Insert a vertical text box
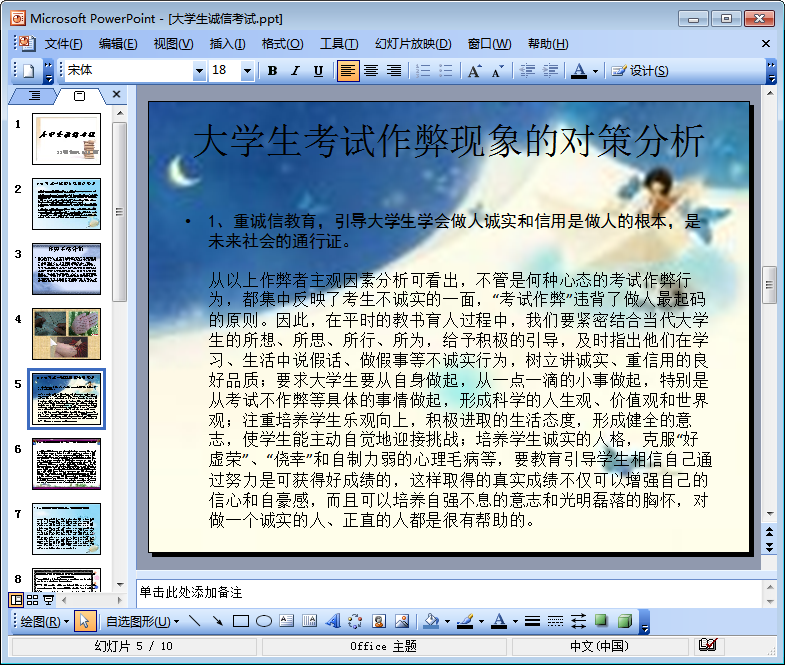The height and width of the screenshot is (665, 785). tap(309, 621)
